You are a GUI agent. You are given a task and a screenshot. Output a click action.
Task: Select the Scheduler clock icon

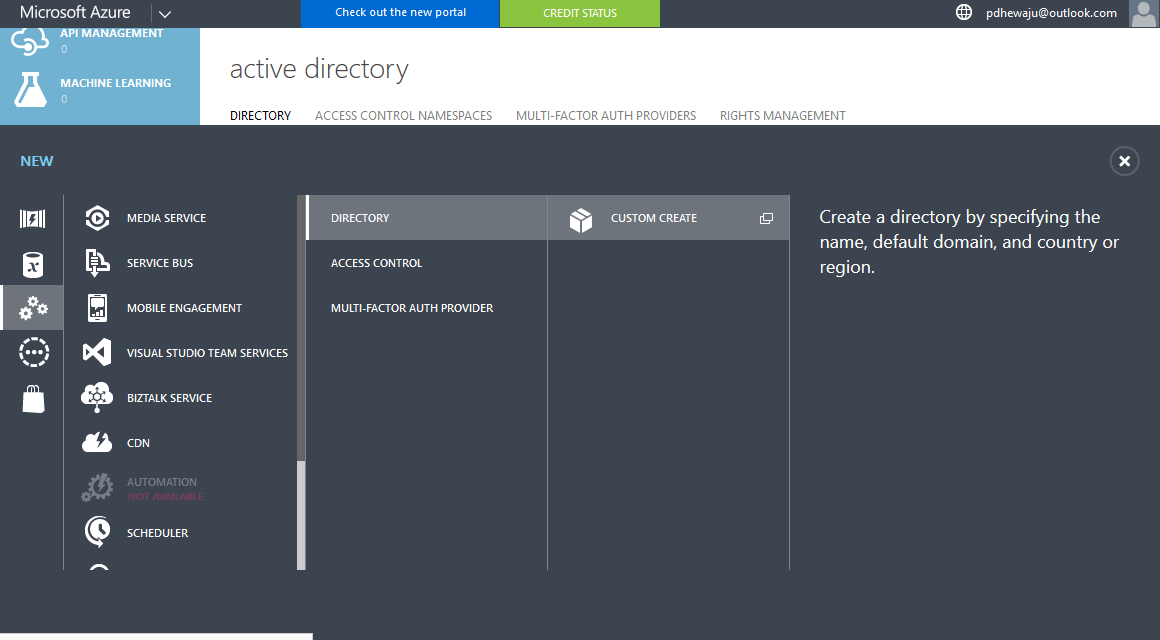(x=97, y=532)
